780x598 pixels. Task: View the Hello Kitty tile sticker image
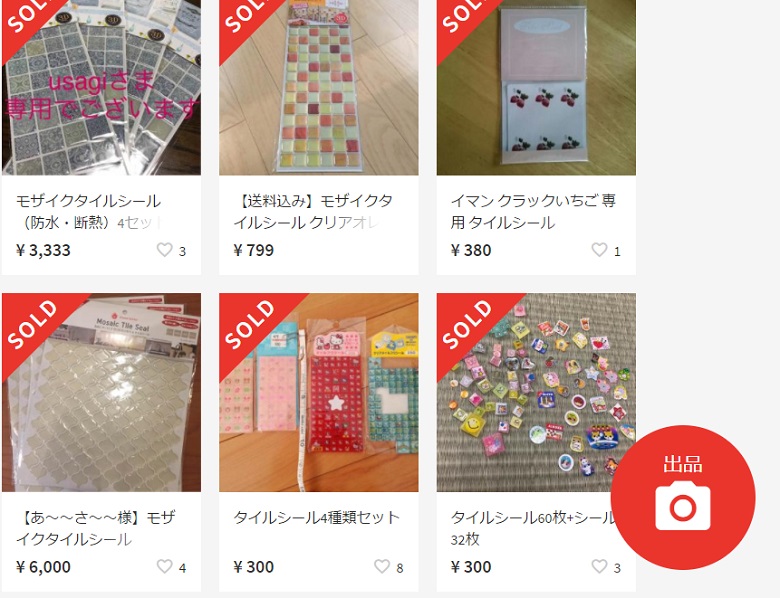click(319, 393)
